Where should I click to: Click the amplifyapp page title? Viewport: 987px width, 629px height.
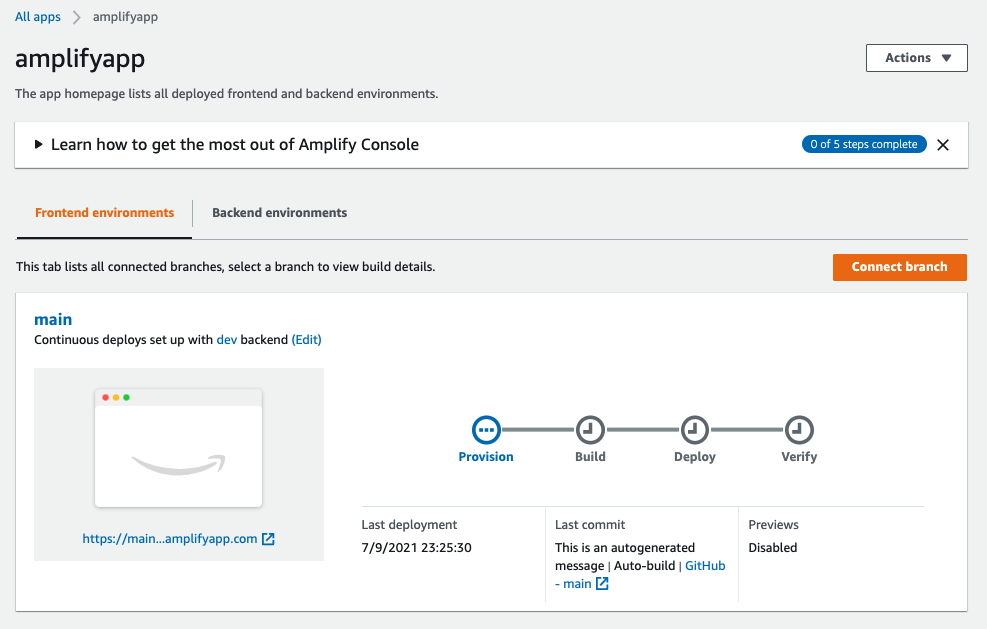80,59
